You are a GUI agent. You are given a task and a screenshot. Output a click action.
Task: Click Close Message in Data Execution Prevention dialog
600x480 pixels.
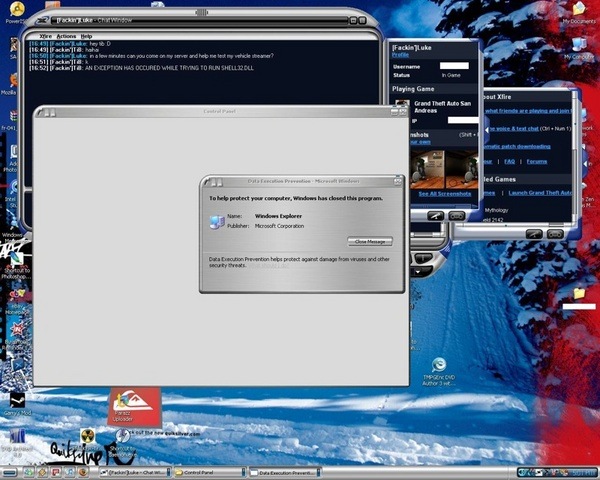370,242
